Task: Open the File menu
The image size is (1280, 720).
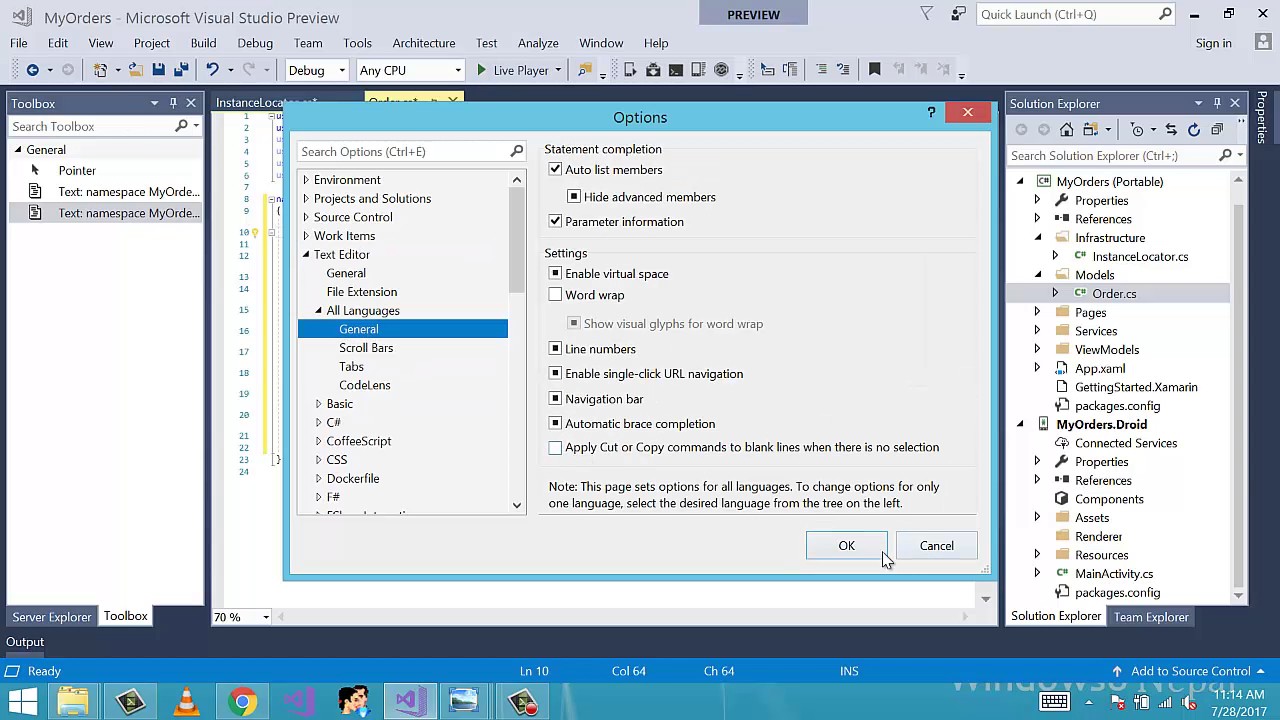Action: (x=19, y=43)
